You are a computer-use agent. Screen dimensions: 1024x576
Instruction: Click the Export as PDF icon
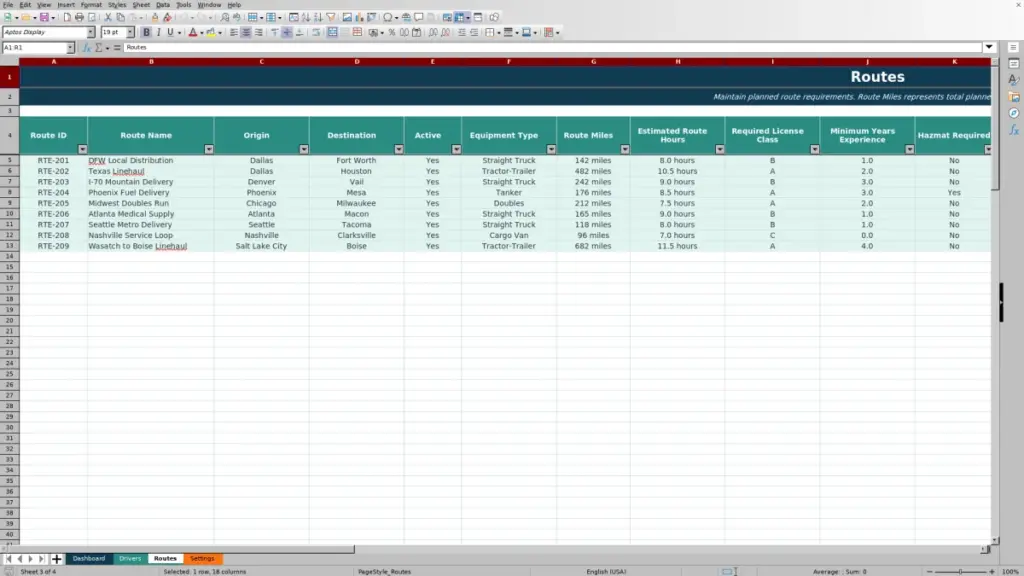pyautogui.click(x=67, y=18)
